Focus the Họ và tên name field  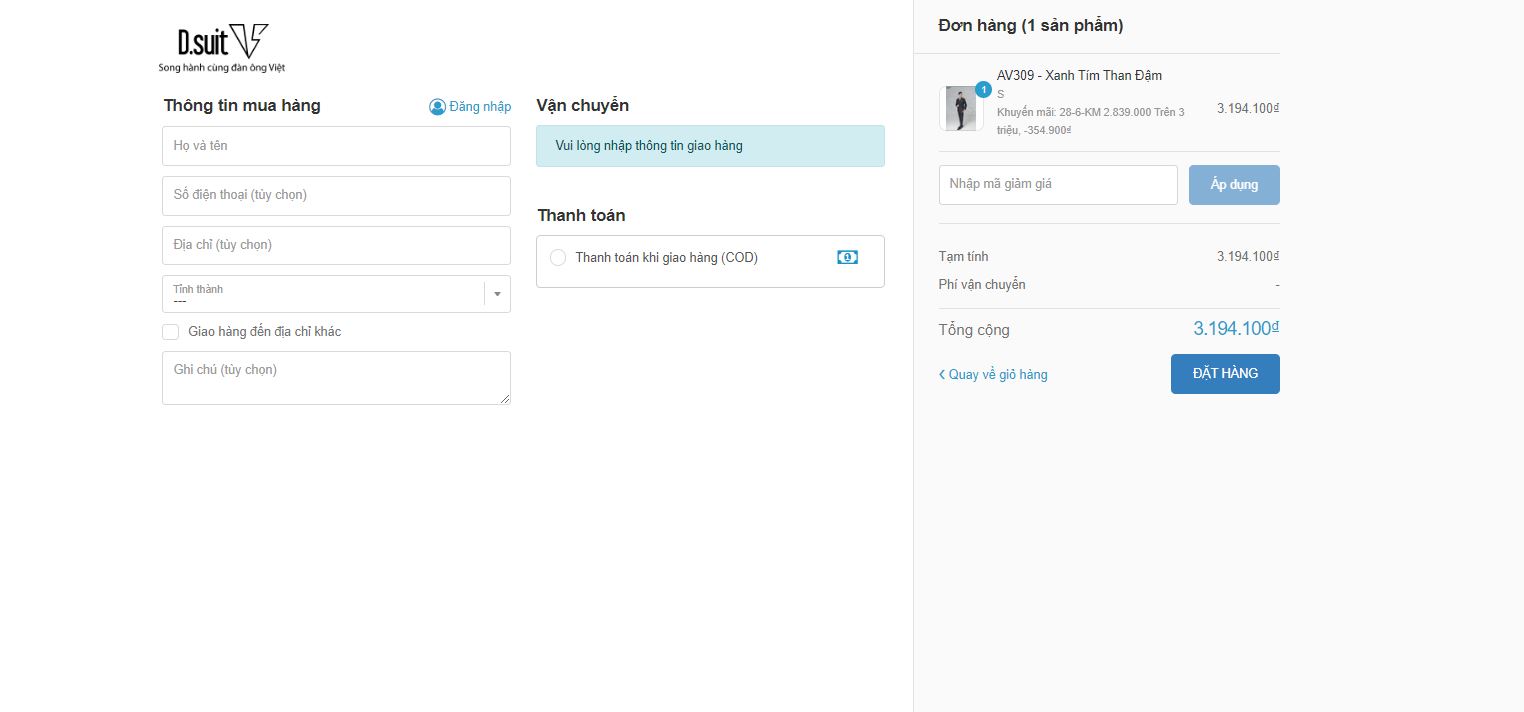click(x=336, y=146)
